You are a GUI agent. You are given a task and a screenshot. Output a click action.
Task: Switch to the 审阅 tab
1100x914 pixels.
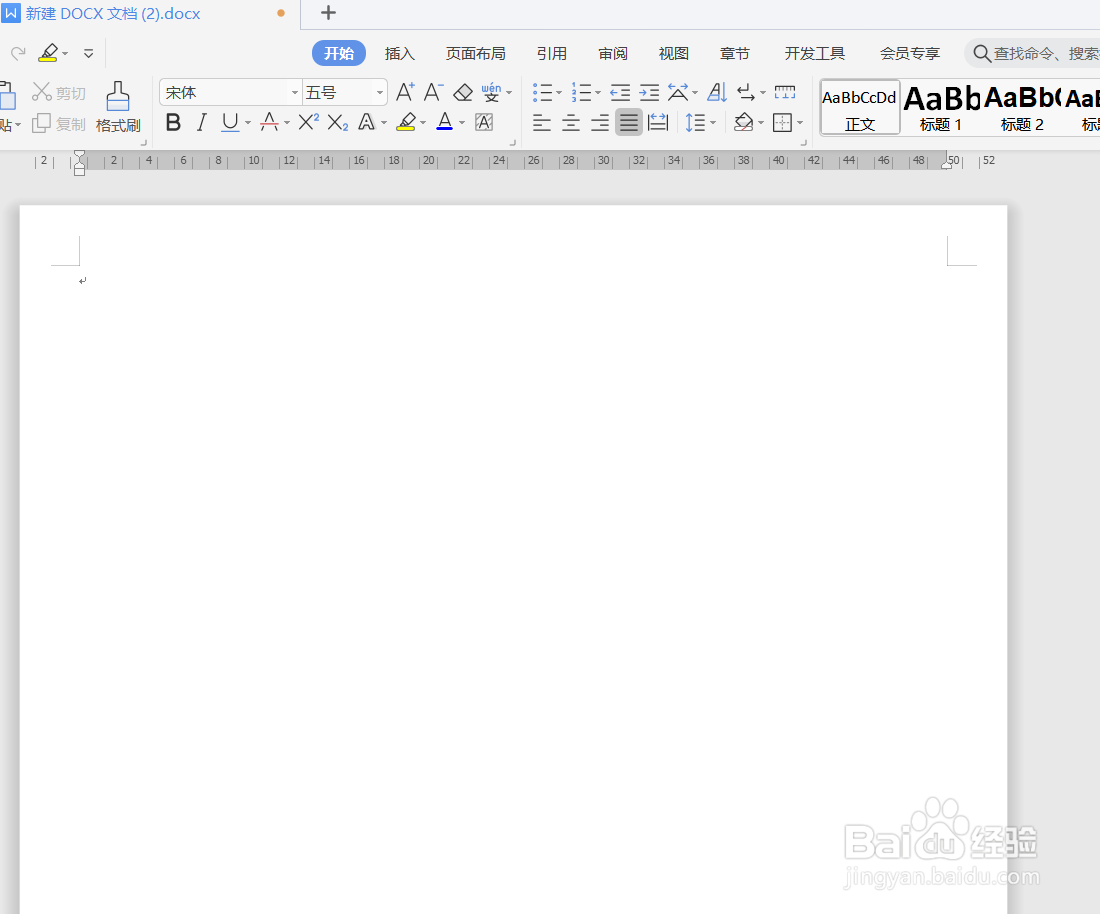tap(613, 53)
